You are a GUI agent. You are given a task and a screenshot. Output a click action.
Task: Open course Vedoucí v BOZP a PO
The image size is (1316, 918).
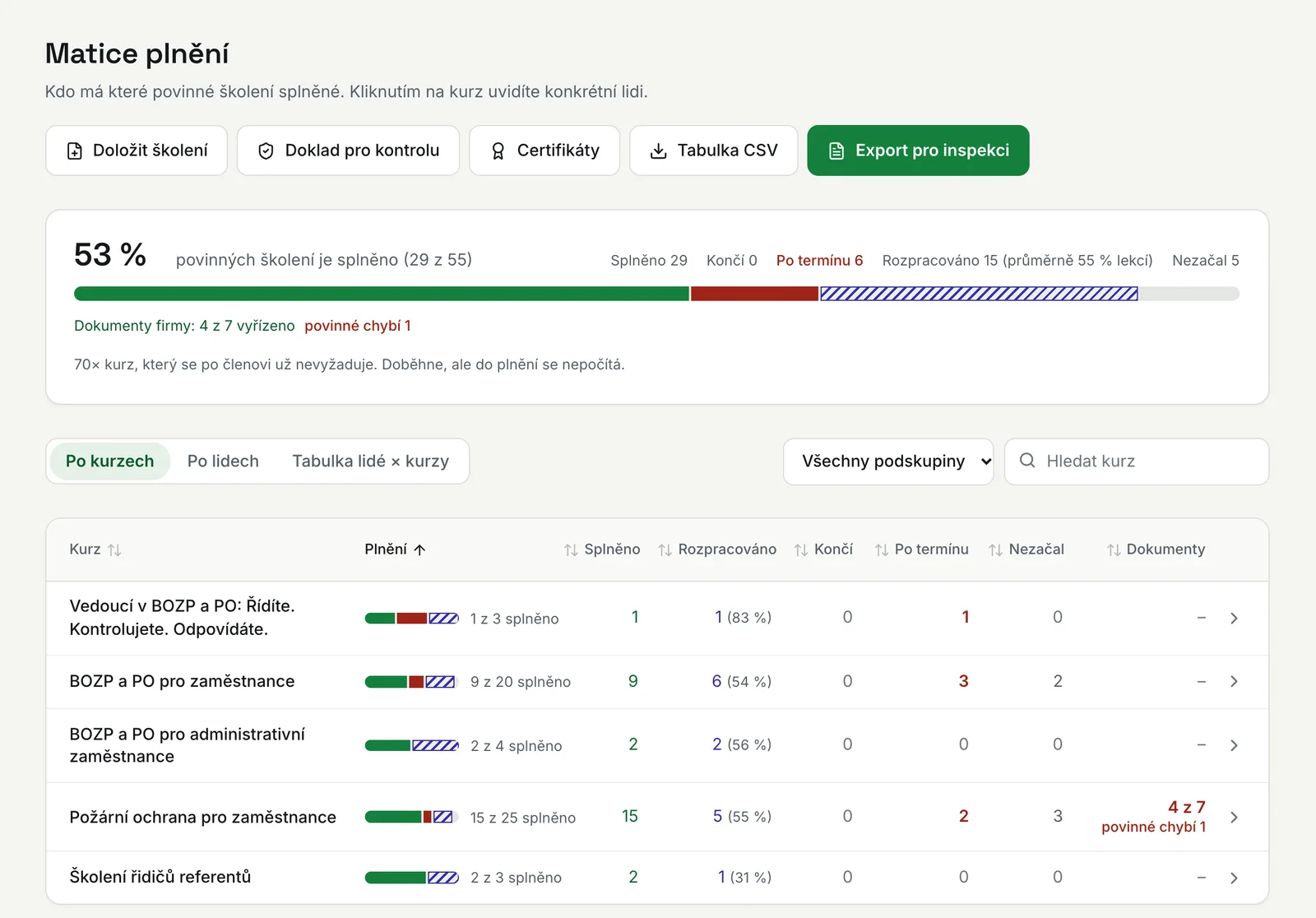pos(182,618)
